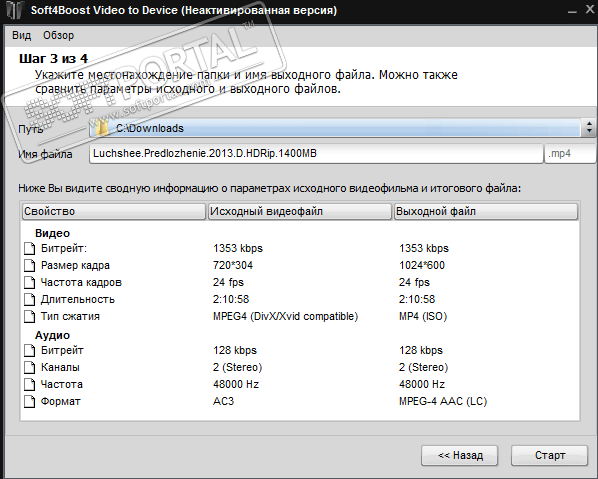Minimize the Soft4Boost window
Screen dimensions: 598x479
pyautogui.click(x=572, y=11)
